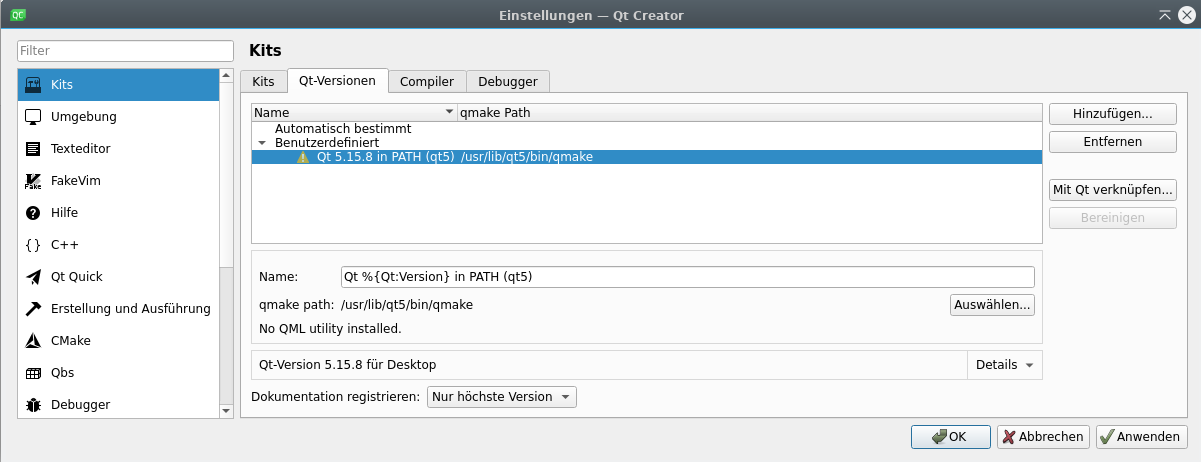
Task: Open the Dokumentation registrieren dropdown
Action: pyautogui.click(x=502, y=397)
